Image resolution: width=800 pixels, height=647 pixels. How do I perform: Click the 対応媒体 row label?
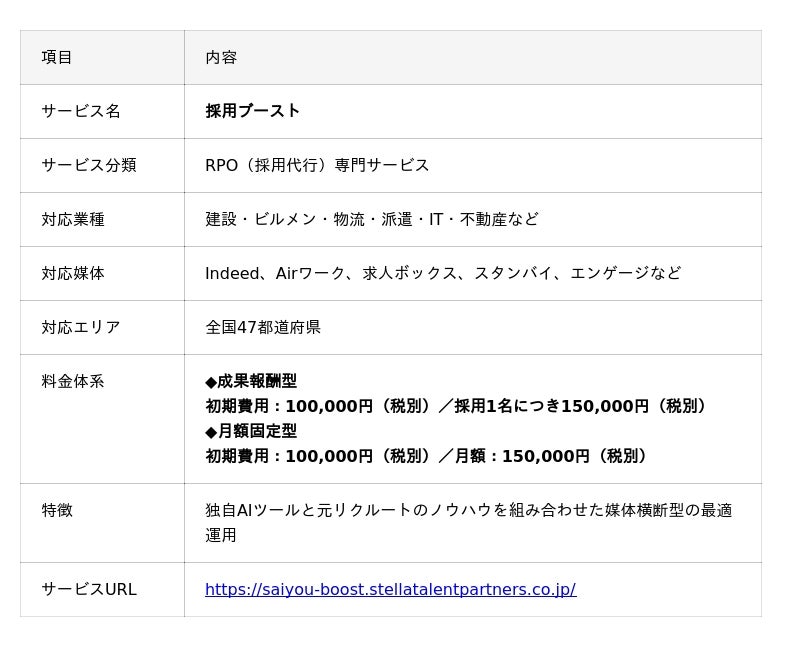click(x=73, y=273)
